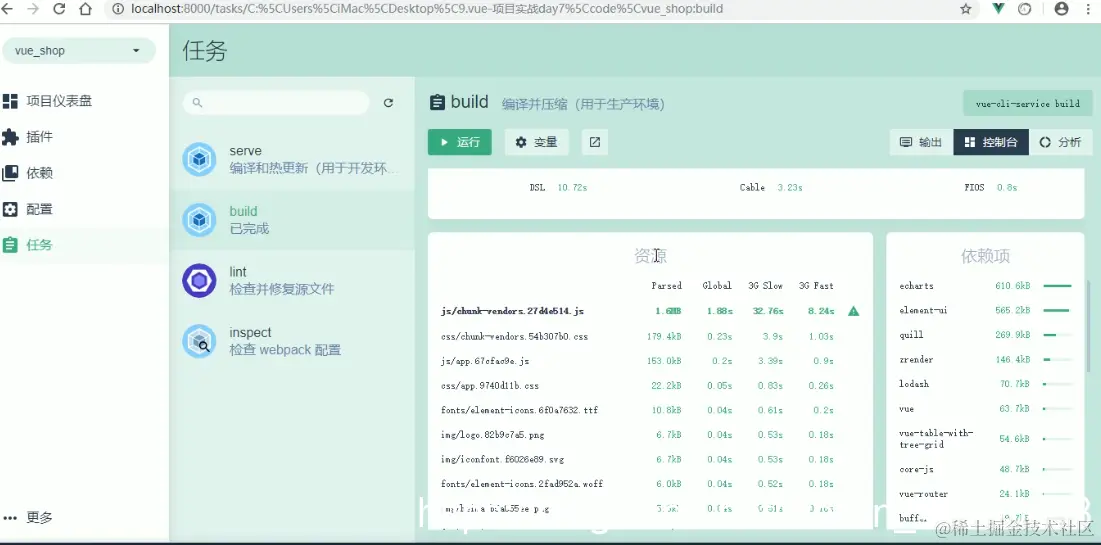The height and width of the screenshot is (545, 1101).
Task: Open the 变量 parameters button
Action: [x=536, y=142]
